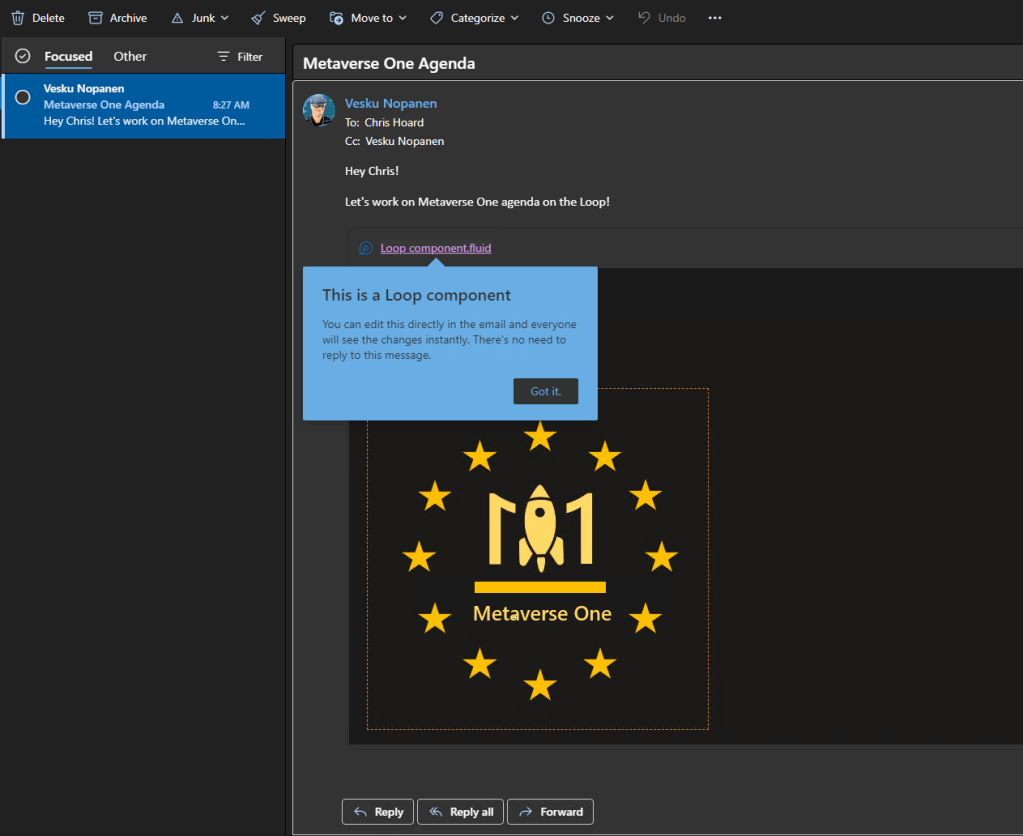Click the Metaverse One logo image

point(539,559)
